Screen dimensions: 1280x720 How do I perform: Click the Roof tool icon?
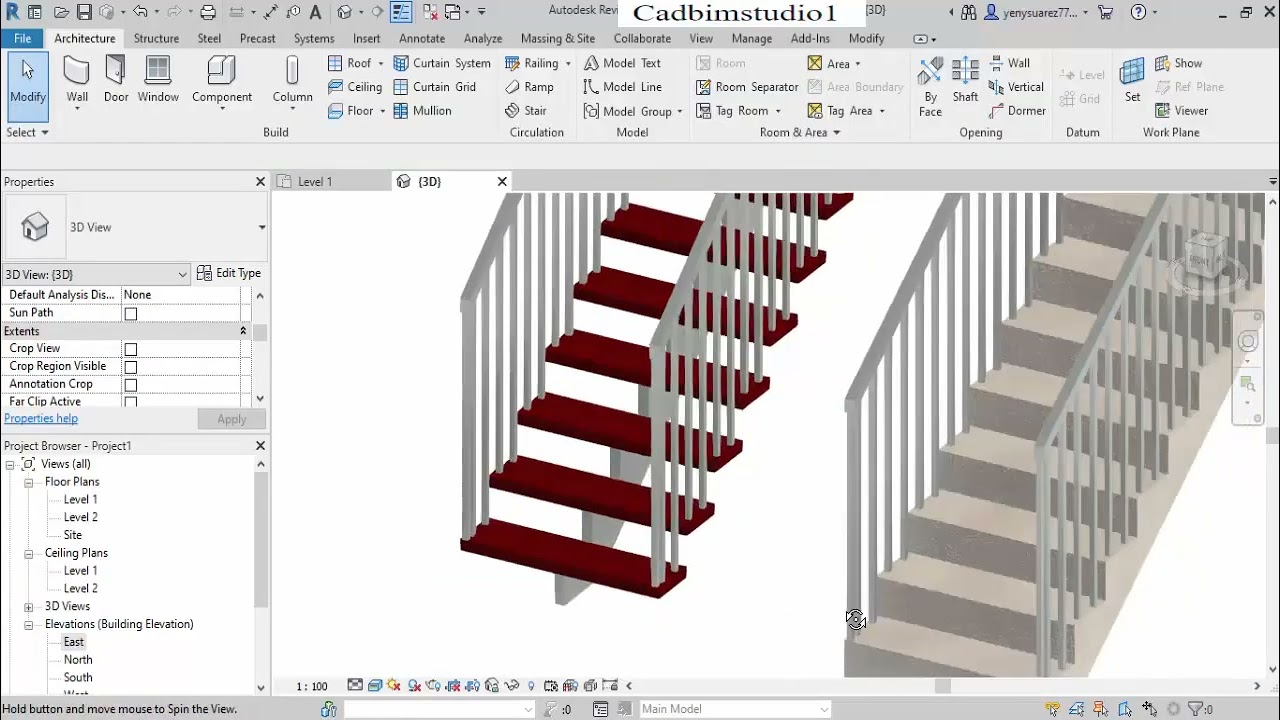pos(336,63)
